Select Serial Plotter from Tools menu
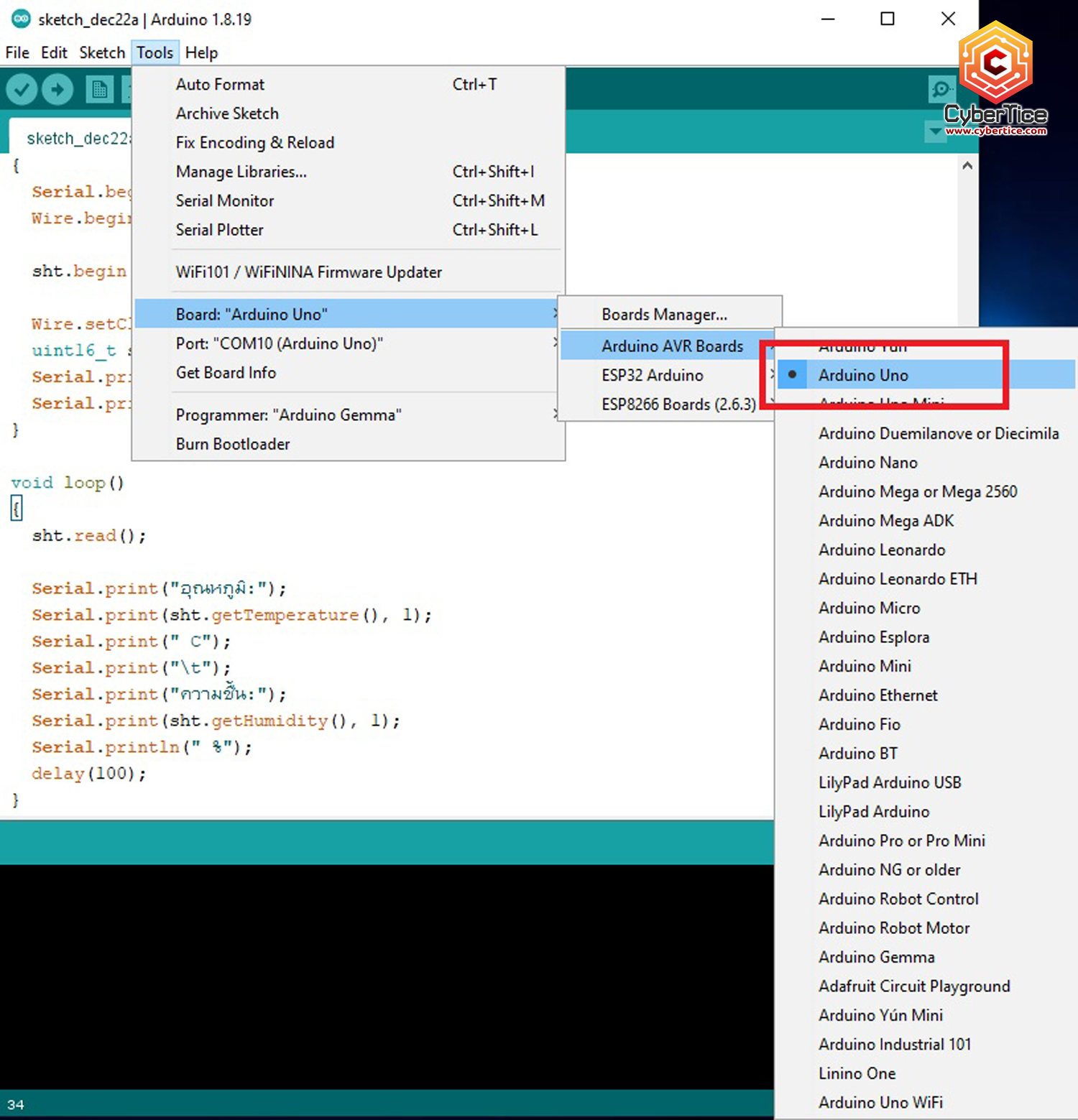The height and width of the screenshot is (1120, 1078). [220, 229]
